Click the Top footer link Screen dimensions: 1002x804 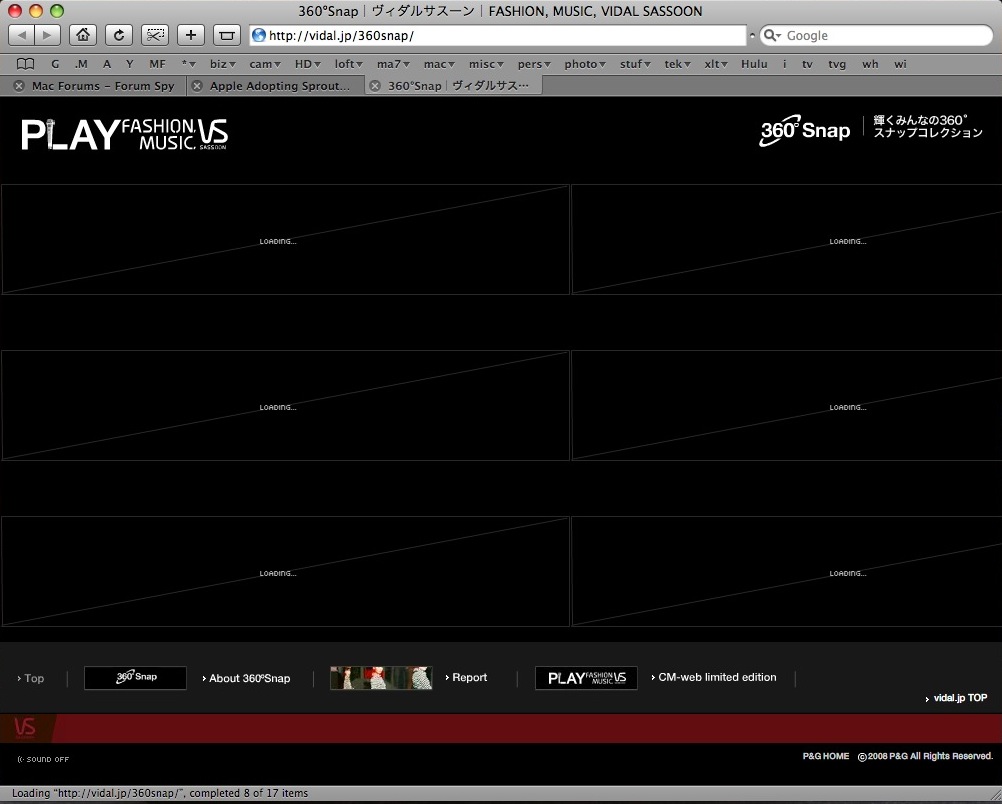(31, 678)
